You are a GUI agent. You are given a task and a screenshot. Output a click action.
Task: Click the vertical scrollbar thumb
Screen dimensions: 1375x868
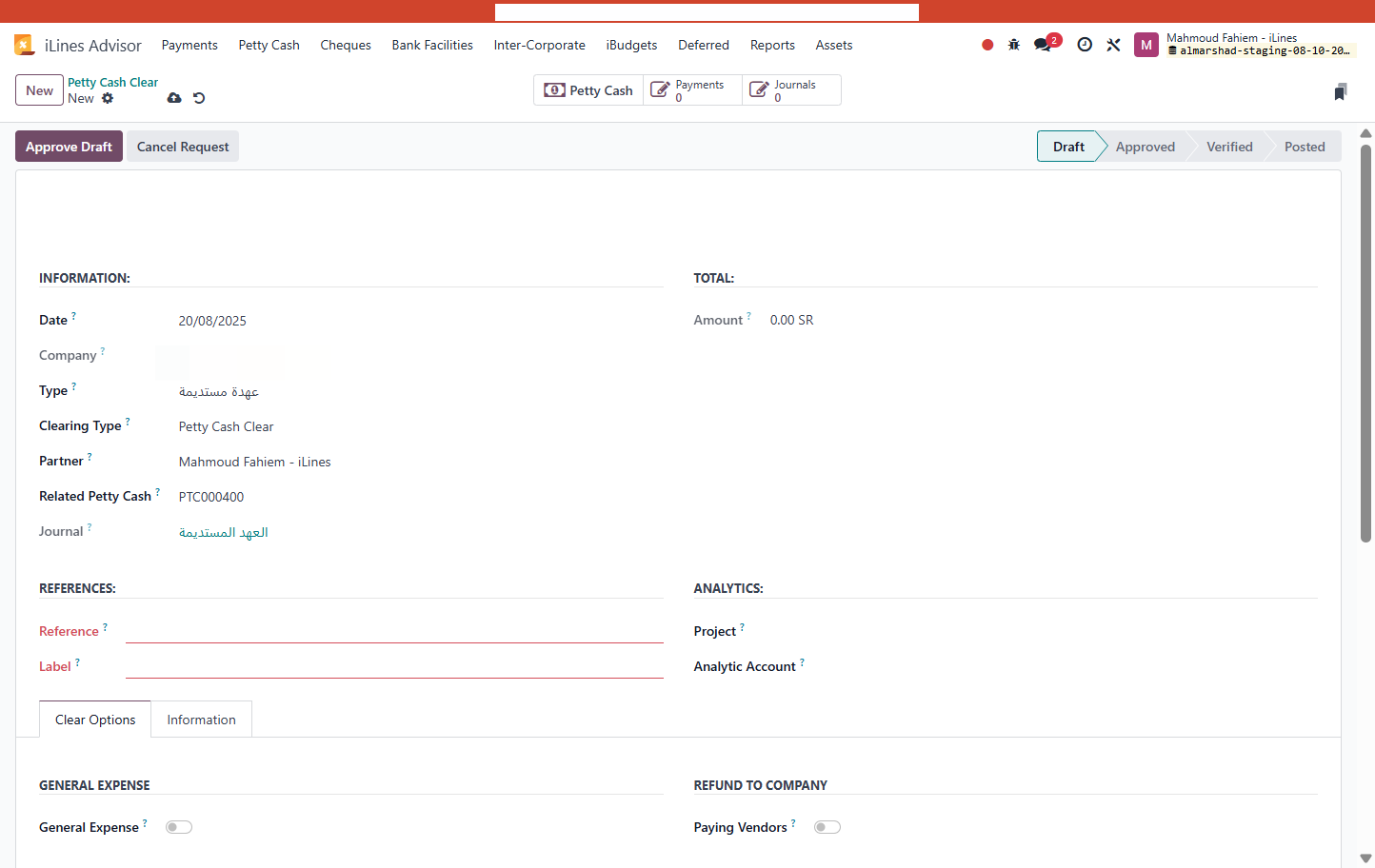point(1365,343)
